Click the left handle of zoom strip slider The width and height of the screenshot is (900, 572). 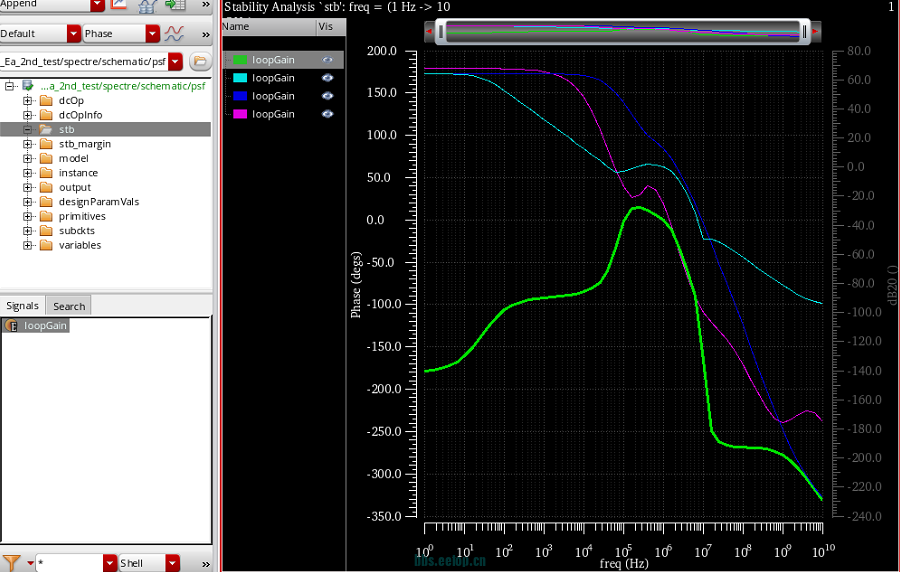point(440,32)
